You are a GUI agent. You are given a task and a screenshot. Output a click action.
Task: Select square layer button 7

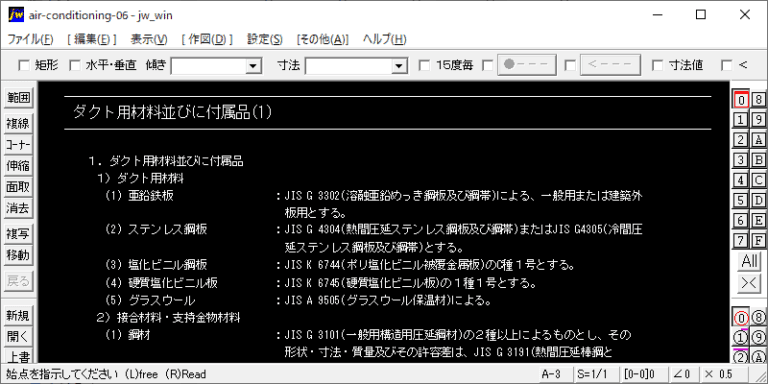741,240
